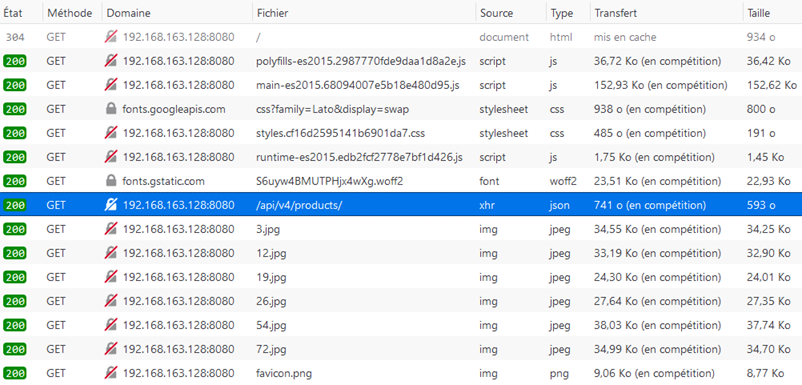This screenshot has width=802, height=385.
Task: Click the insecure lock icon in the 54.jpg row
Action: (111, 325)
